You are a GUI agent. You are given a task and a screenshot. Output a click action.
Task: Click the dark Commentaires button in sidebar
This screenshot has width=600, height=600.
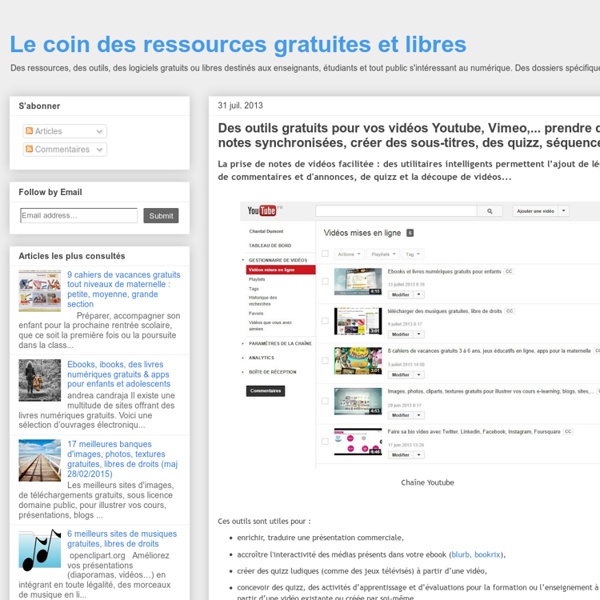[x=265, y=391]
